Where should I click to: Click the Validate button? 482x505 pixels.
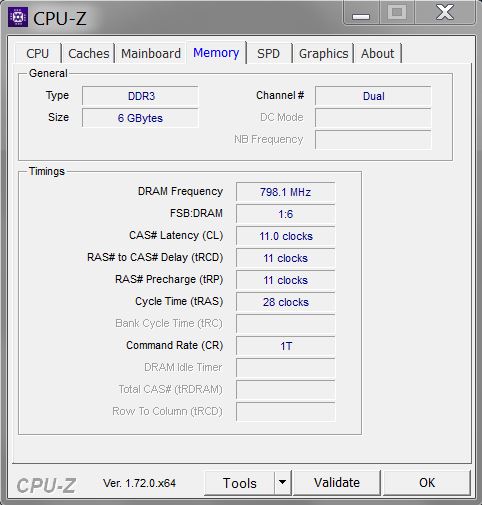[337, 483]
